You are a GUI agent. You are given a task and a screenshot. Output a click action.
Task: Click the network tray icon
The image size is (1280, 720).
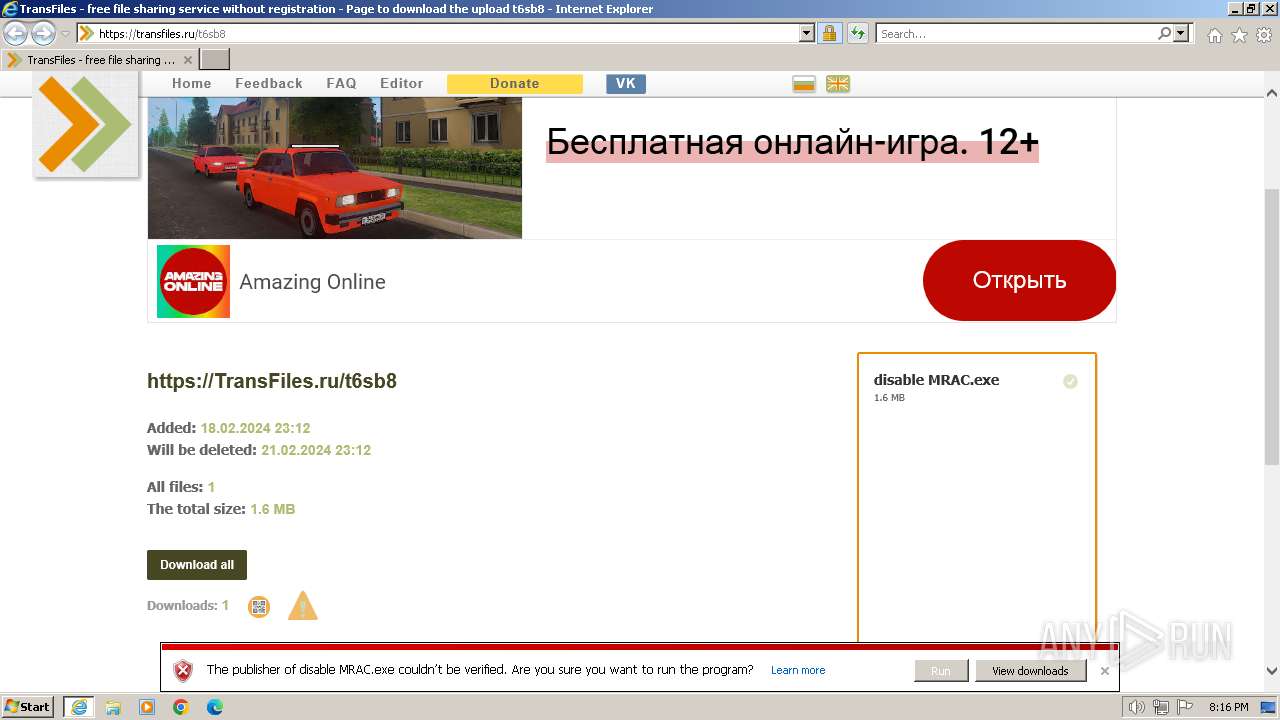[x=1161, y=707]
